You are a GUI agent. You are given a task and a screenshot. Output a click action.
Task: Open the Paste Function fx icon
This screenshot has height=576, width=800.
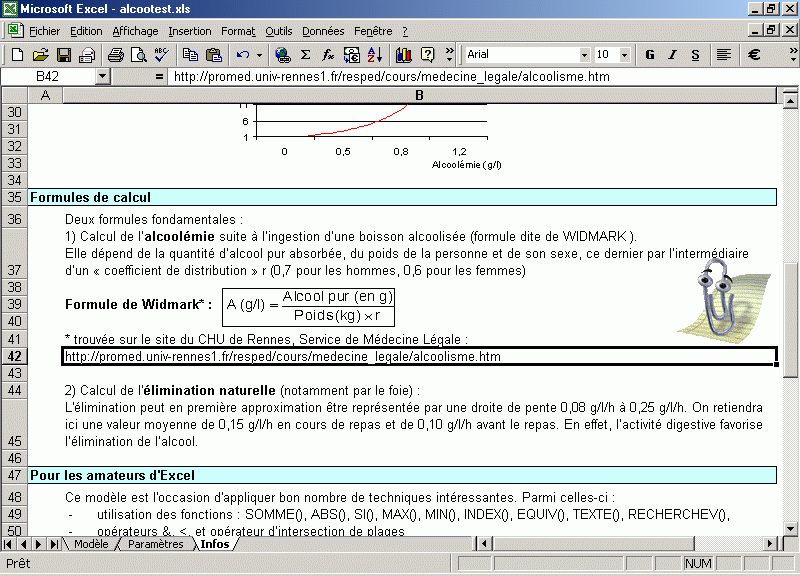coord(328,55)
